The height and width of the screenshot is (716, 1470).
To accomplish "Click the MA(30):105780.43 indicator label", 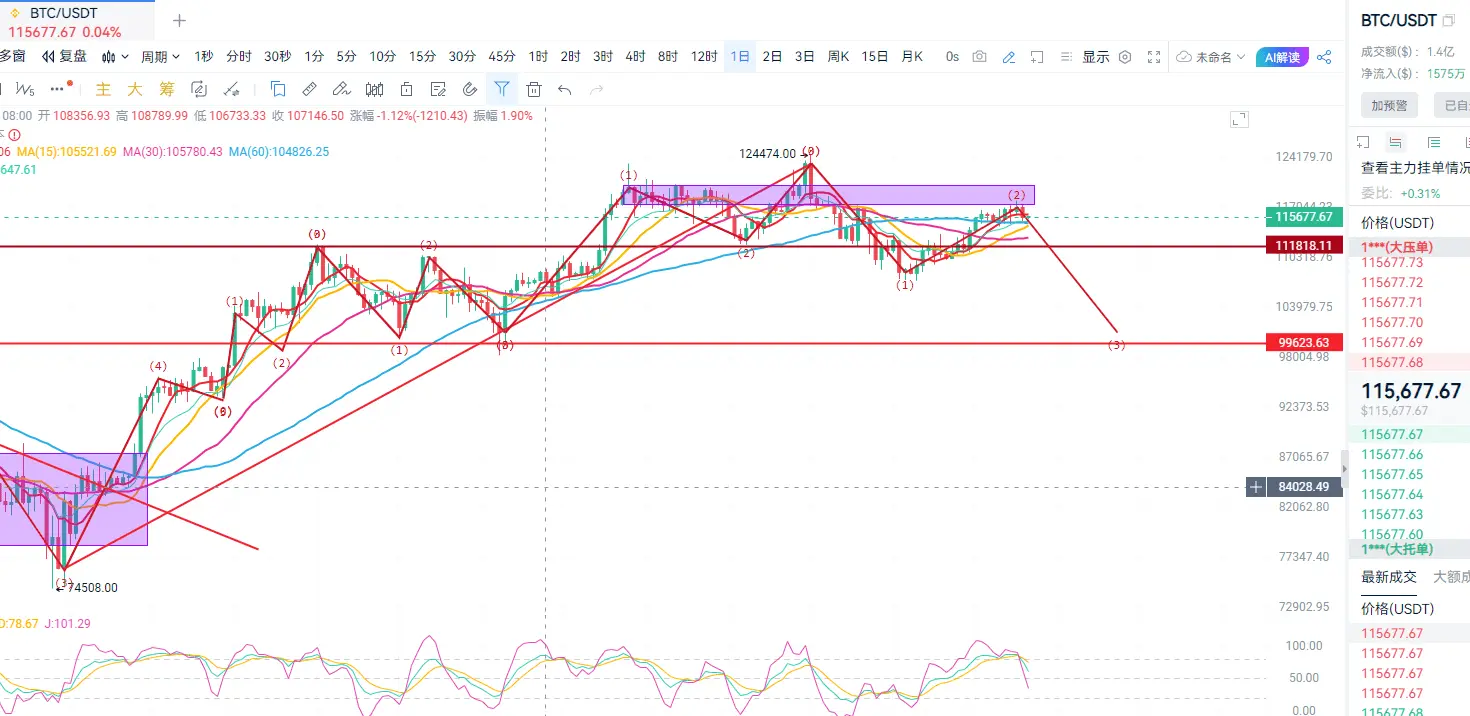I will 173,152.
